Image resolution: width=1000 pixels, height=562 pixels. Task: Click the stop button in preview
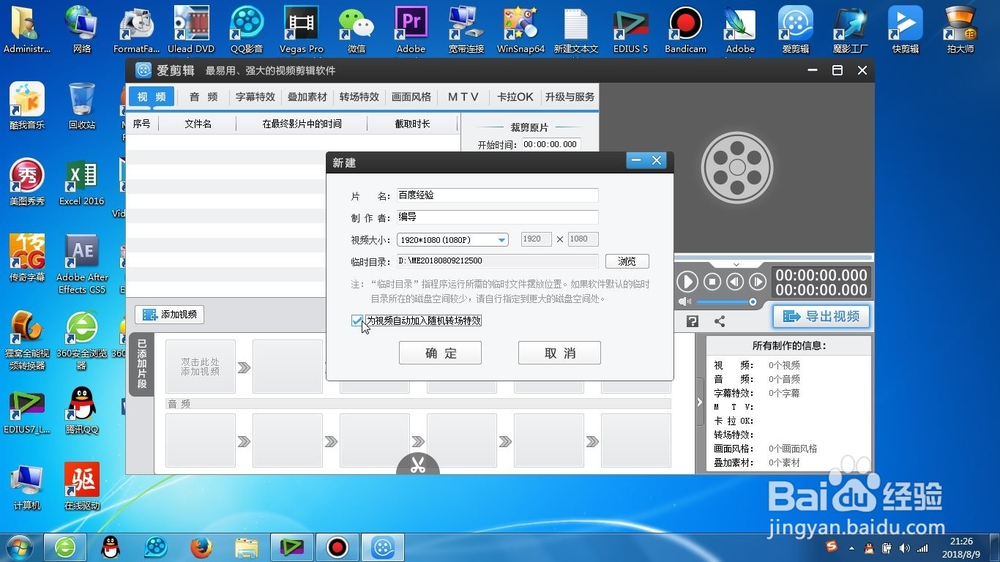(712, 281)
